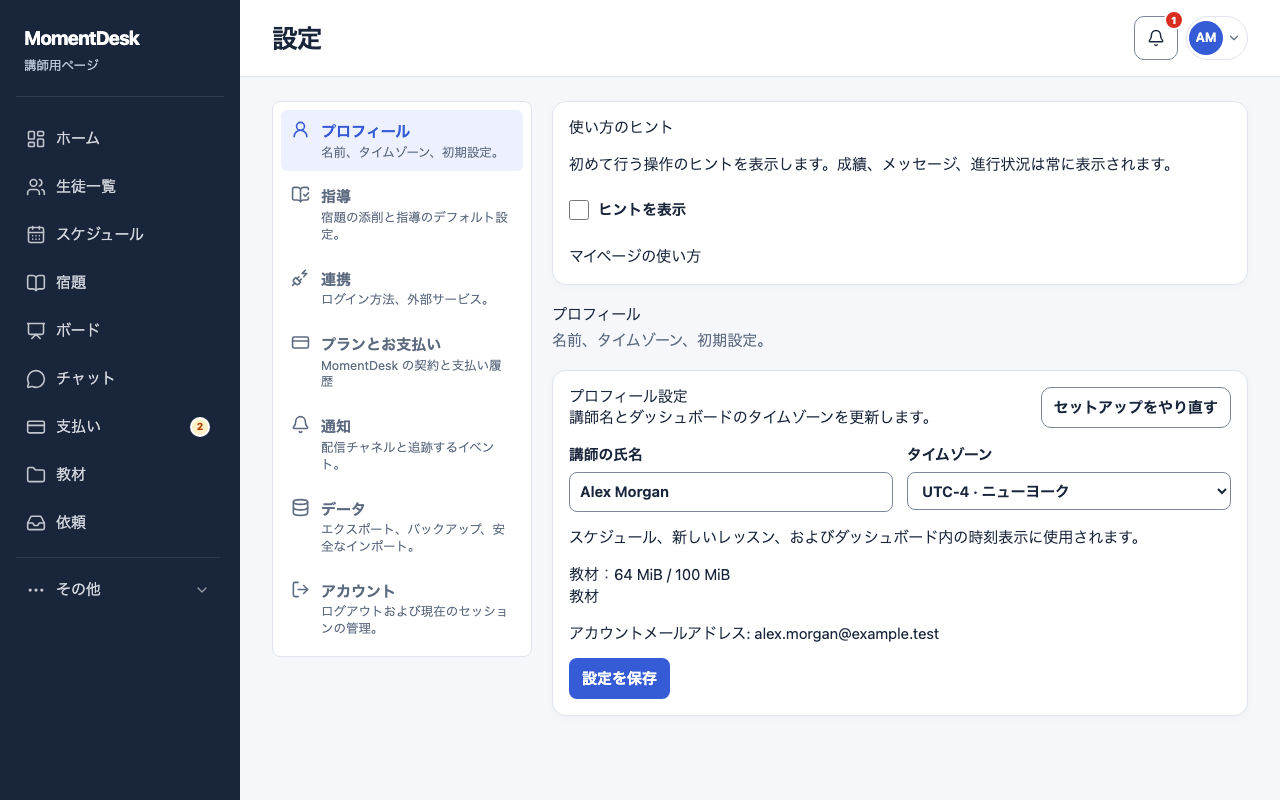Open the account menu chevron beside AM

(x=1234, y=38)
